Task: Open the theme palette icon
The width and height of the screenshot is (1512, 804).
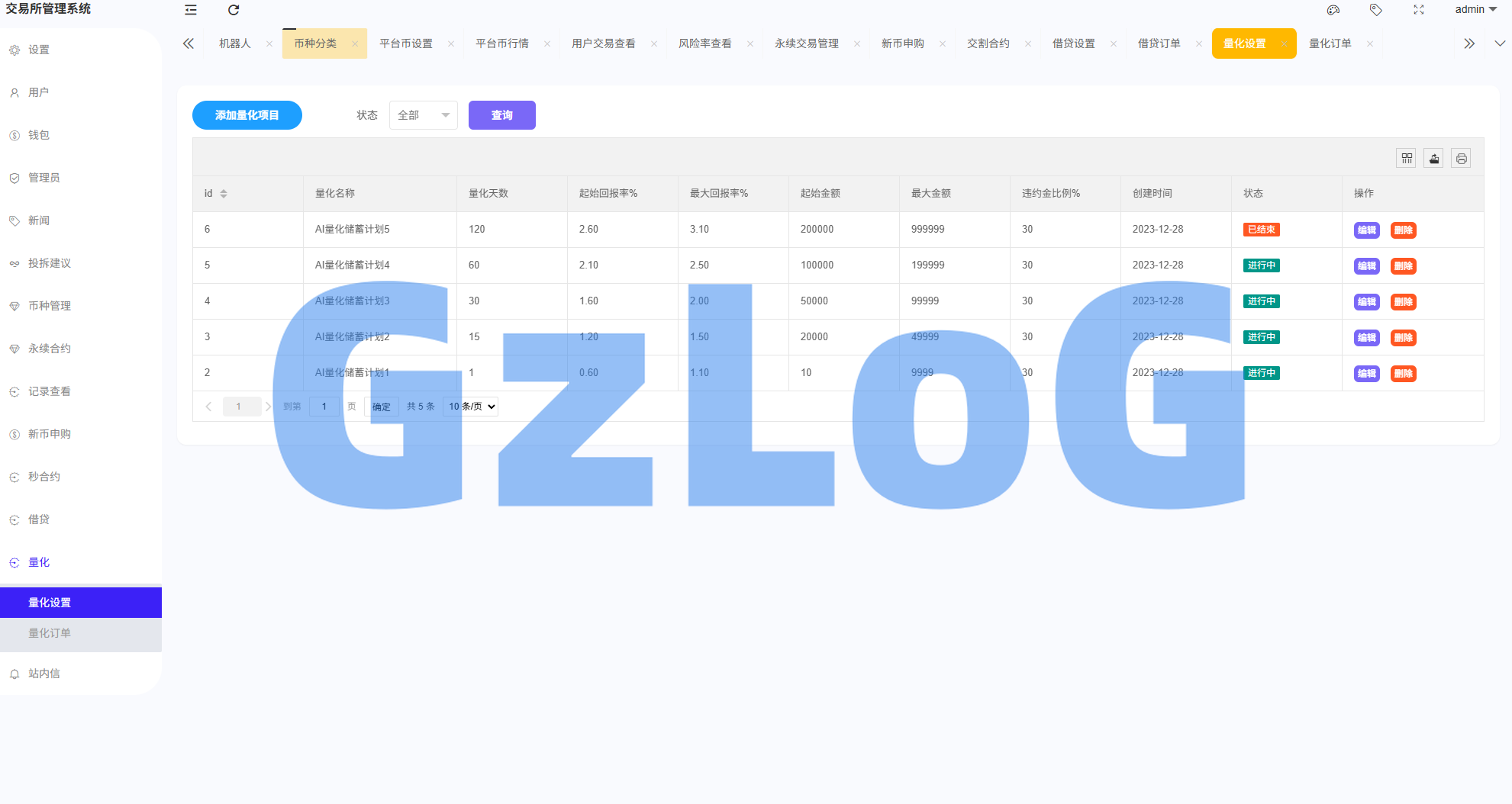Action: (x=1333, y=10)
